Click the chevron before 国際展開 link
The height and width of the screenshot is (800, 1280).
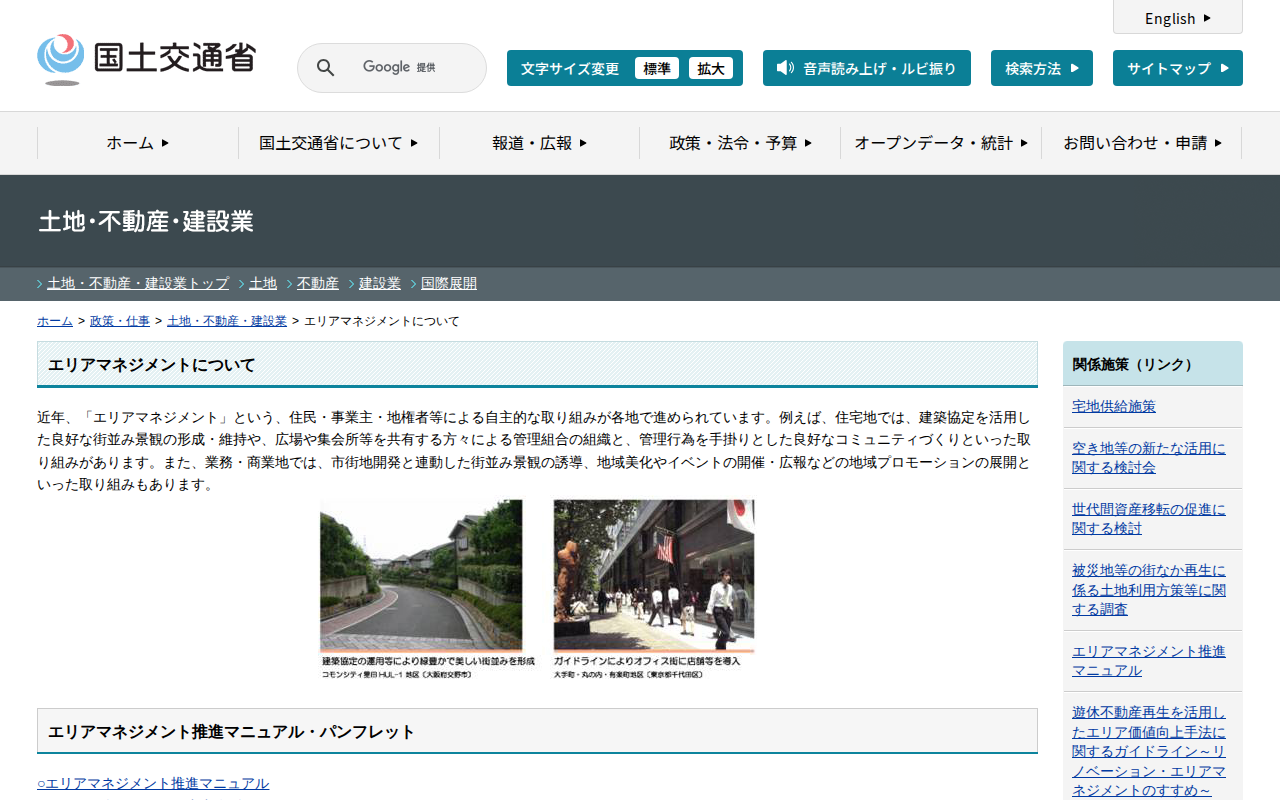414,284
